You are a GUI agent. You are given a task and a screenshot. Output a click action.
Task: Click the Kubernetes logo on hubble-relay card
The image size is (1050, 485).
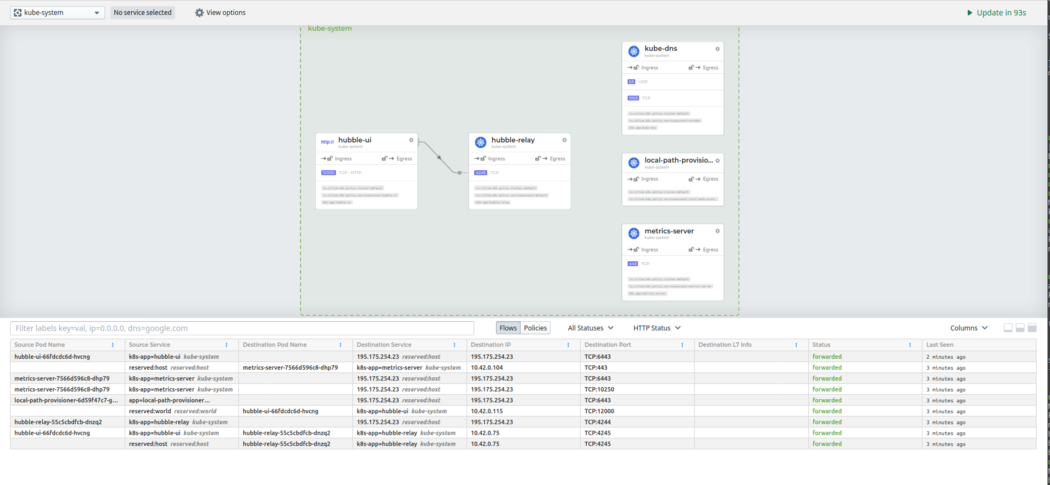(x=481, y=142)
